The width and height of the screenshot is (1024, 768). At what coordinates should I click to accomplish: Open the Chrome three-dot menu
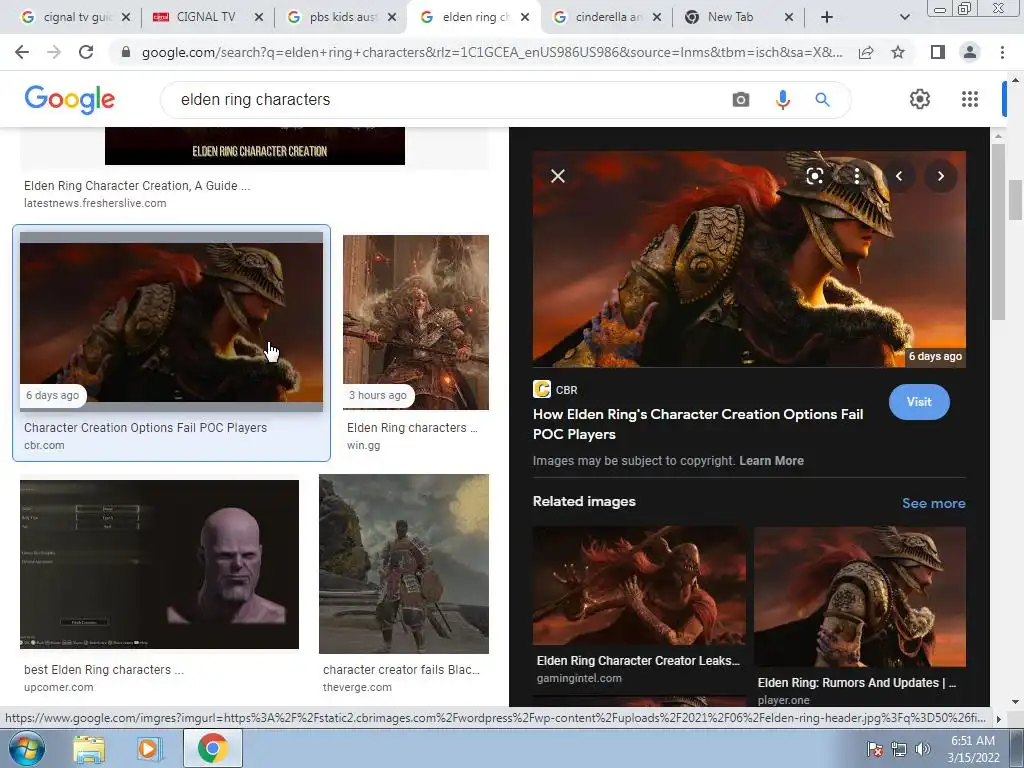click(1002, 52)
